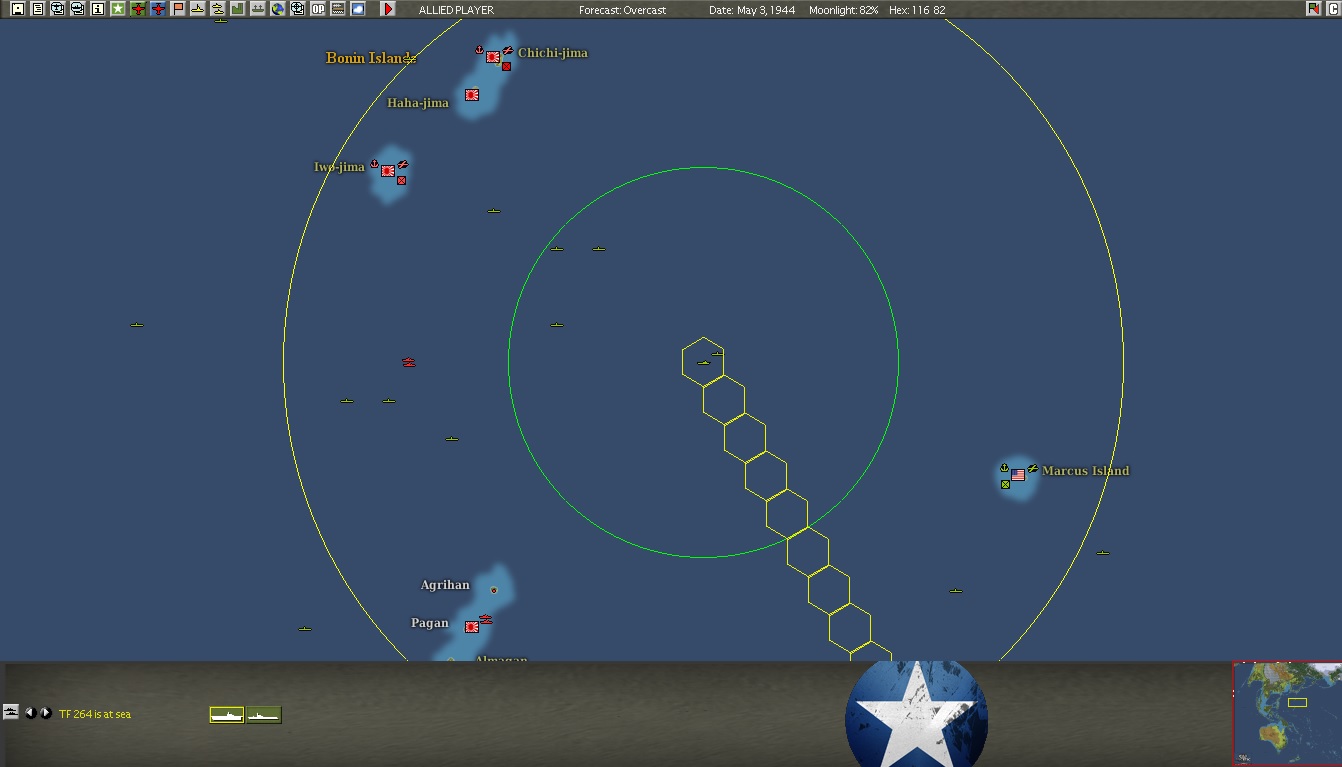Select the red plane on blue background icon

coord(158,9)
